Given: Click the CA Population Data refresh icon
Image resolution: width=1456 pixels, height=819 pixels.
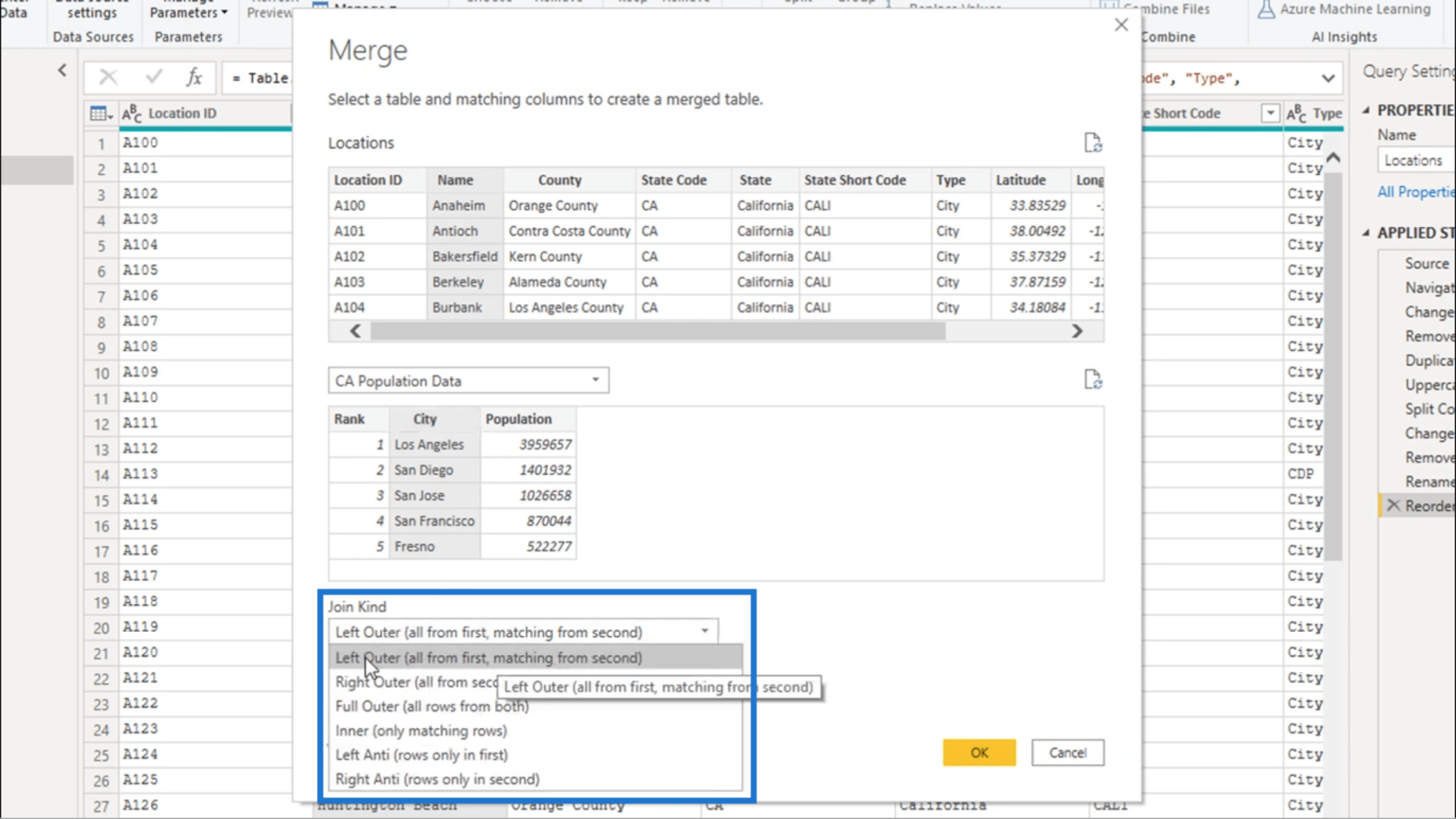Looking at the screenshot, I should (x=1092, y=380).
